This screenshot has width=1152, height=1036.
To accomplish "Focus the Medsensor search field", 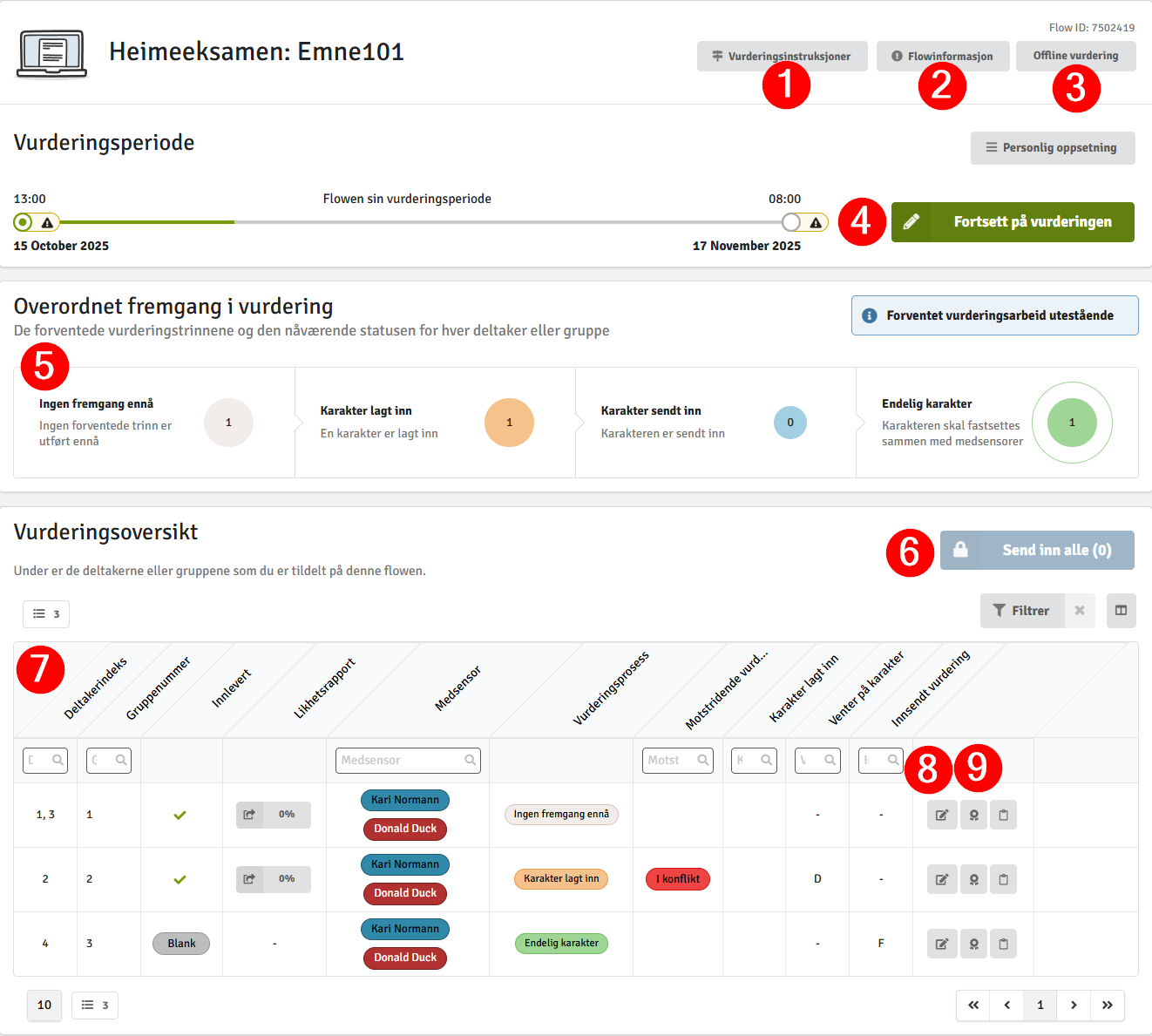I will (x=402, y=760).
